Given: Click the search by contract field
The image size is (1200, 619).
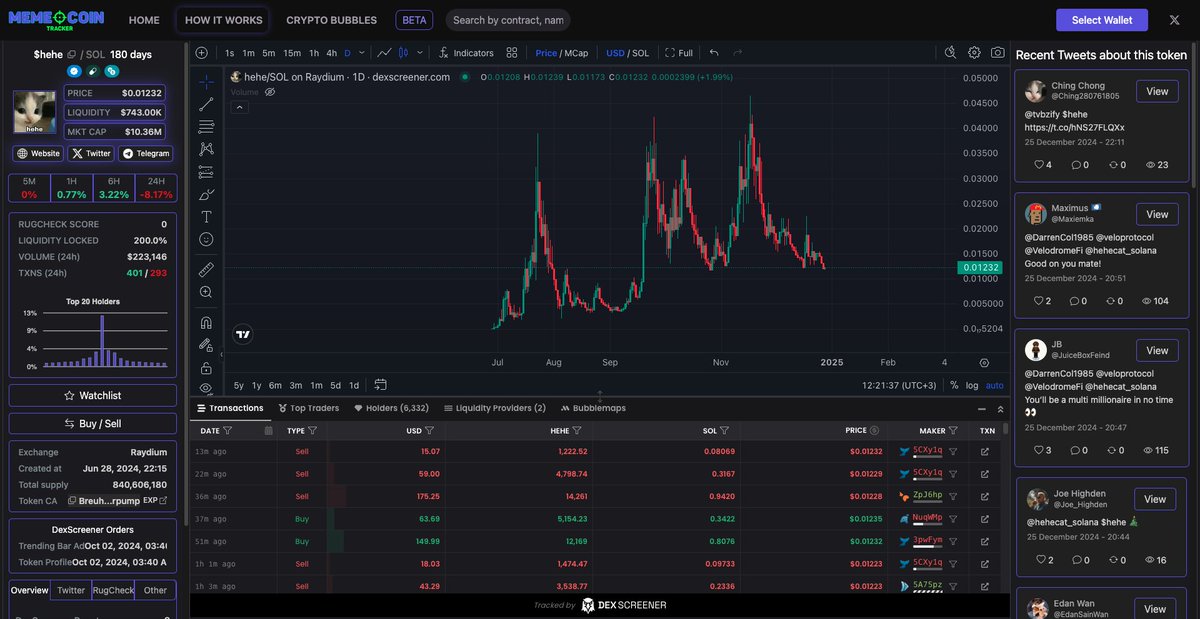Looking at the screenshot, I should 508,20.
